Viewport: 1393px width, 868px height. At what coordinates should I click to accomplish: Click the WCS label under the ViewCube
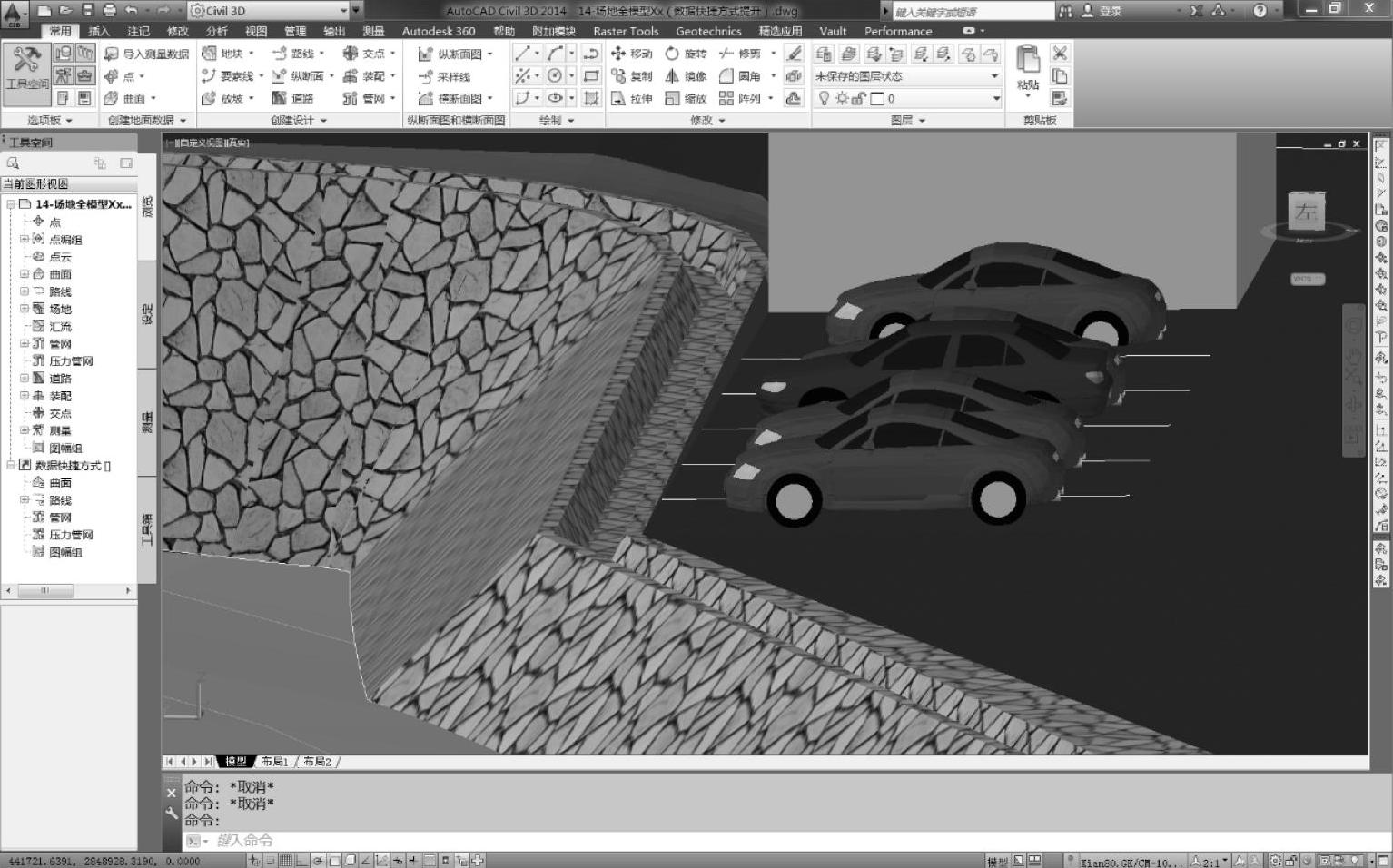click(x=1306, y=279)
